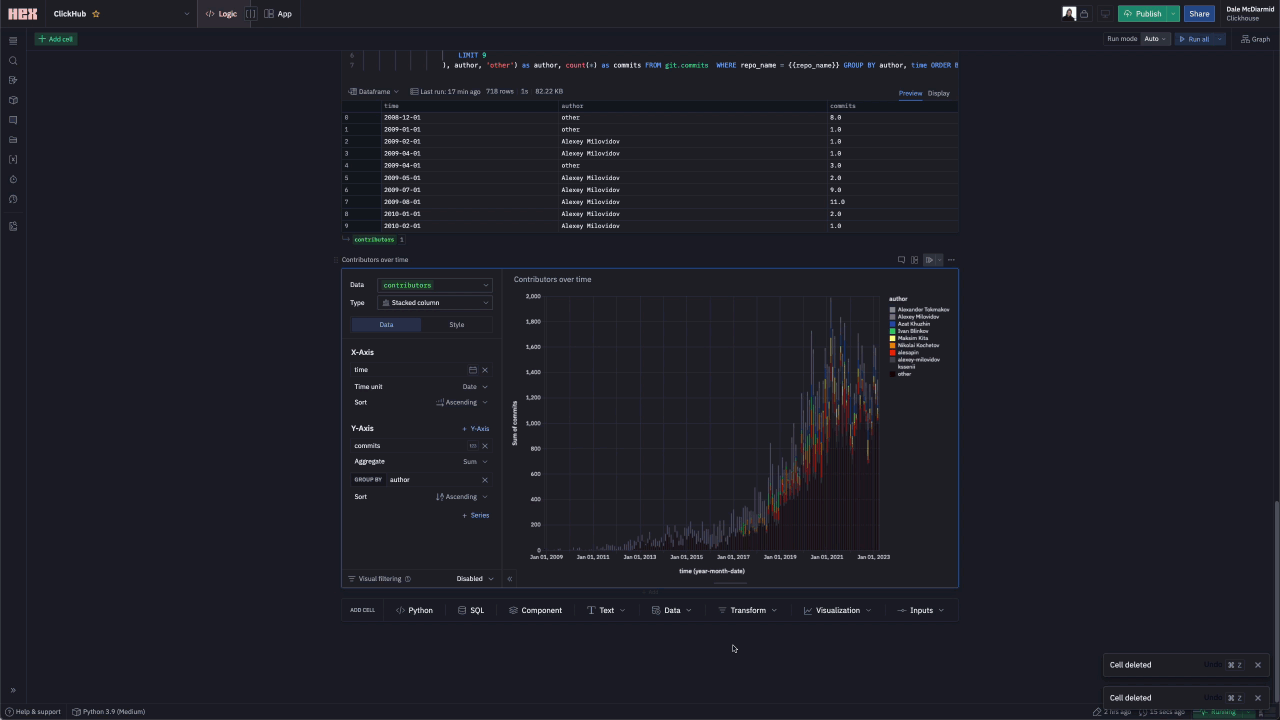Screen dimensions: 1280x720
Task: Open the Aggregate Sum dropdown
Action: [475, 462]
